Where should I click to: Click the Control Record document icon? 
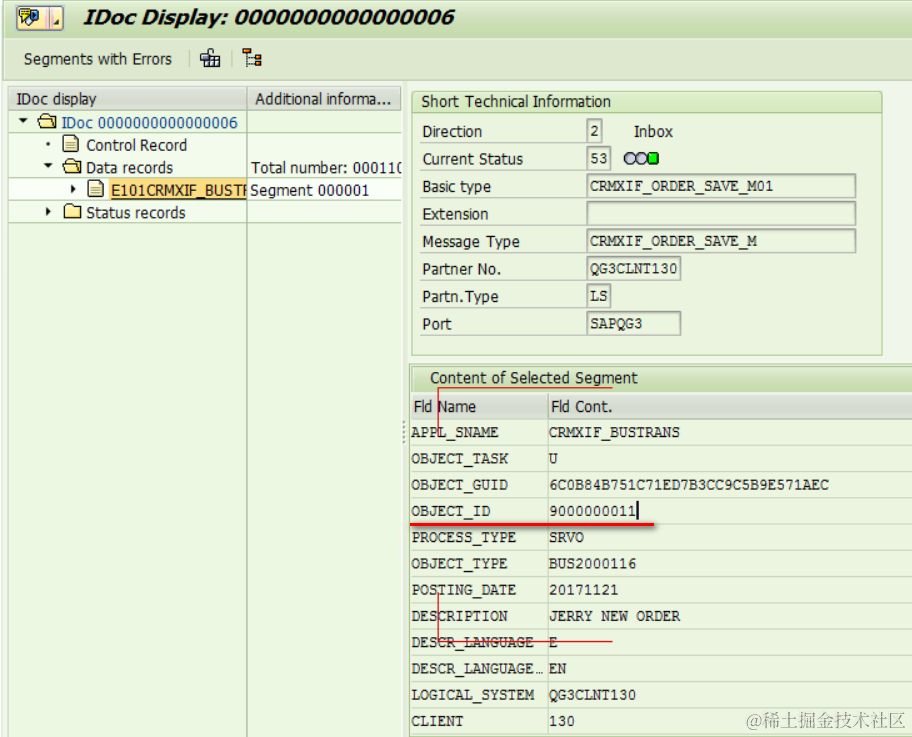click(x=70, y=144)
